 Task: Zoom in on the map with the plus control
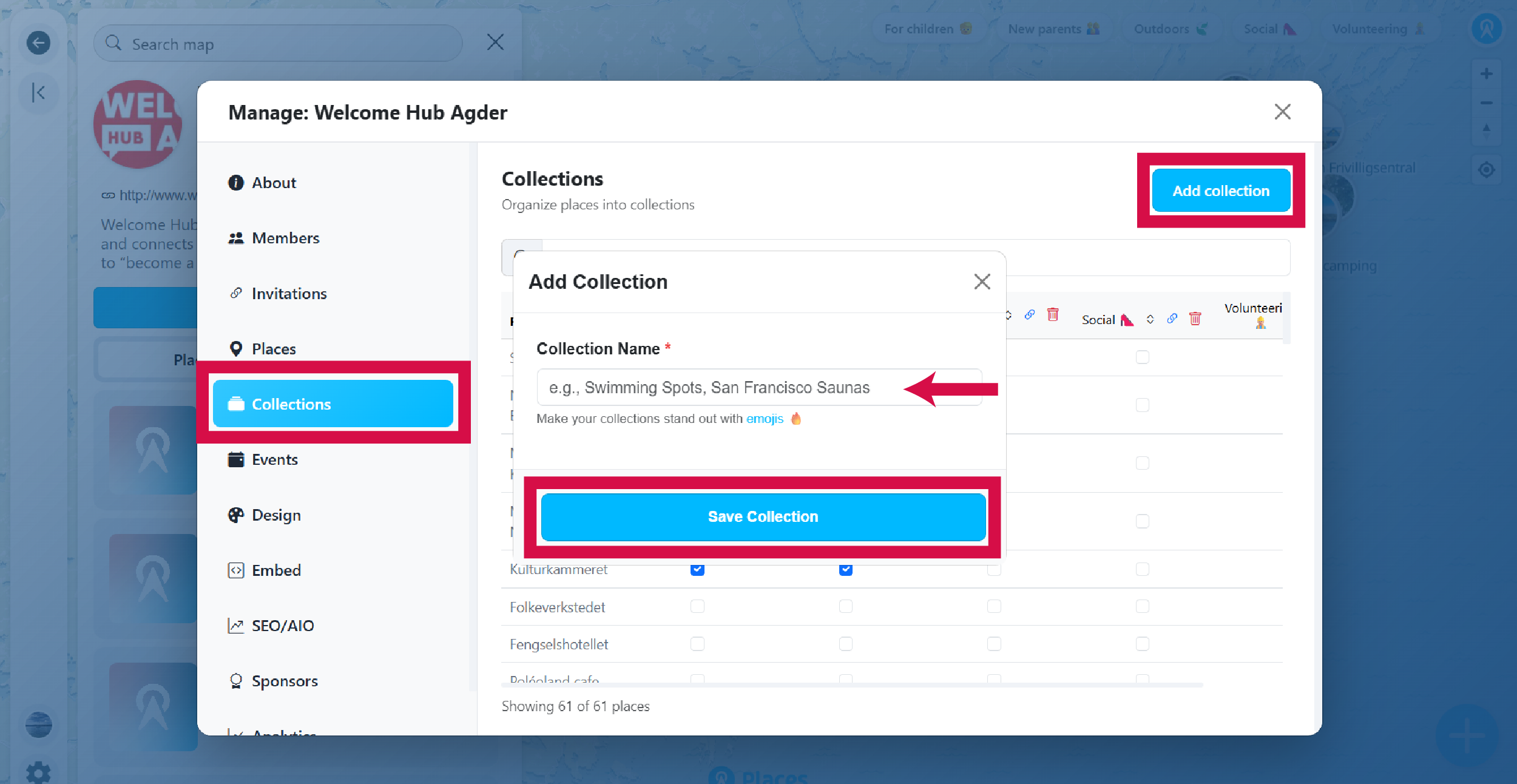point(1486,74)
